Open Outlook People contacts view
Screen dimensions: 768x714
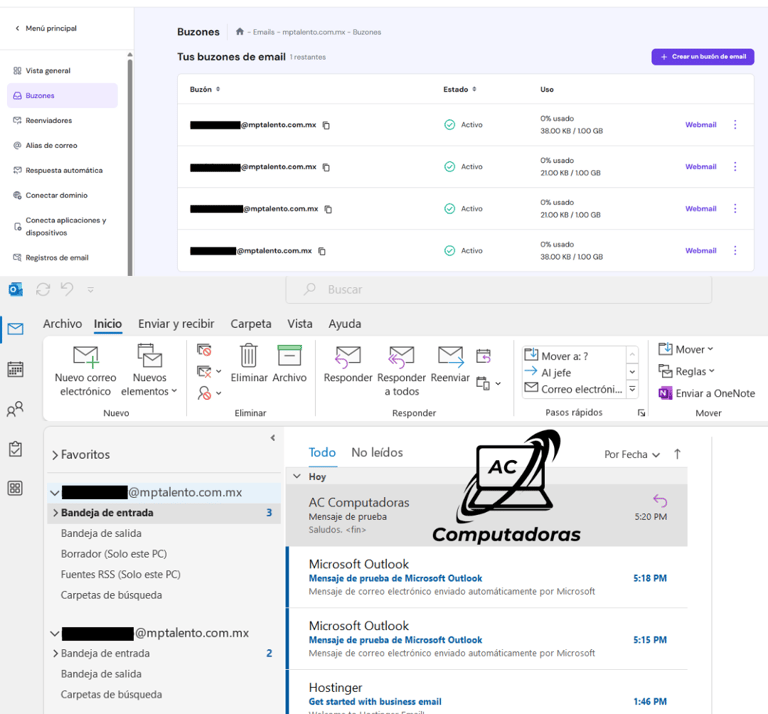pyautogui.click(x=15, y=409)
